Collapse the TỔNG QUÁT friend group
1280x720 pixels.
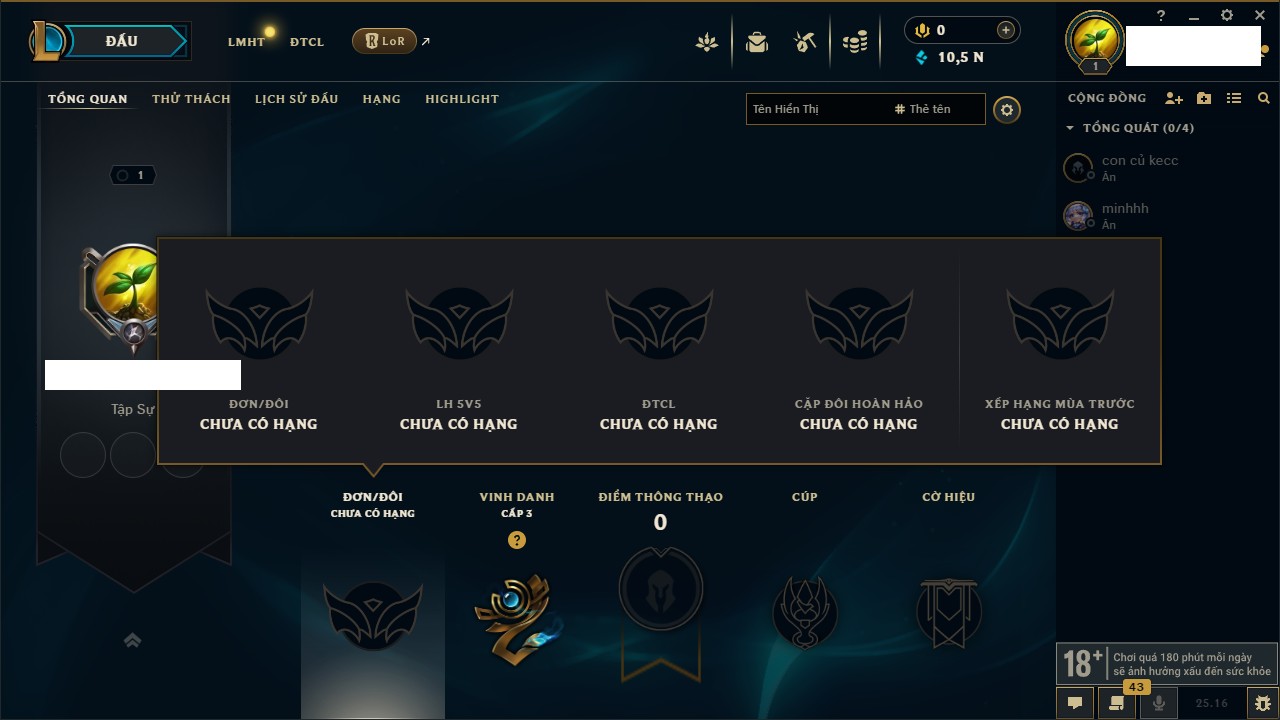tap(1070, 128)
